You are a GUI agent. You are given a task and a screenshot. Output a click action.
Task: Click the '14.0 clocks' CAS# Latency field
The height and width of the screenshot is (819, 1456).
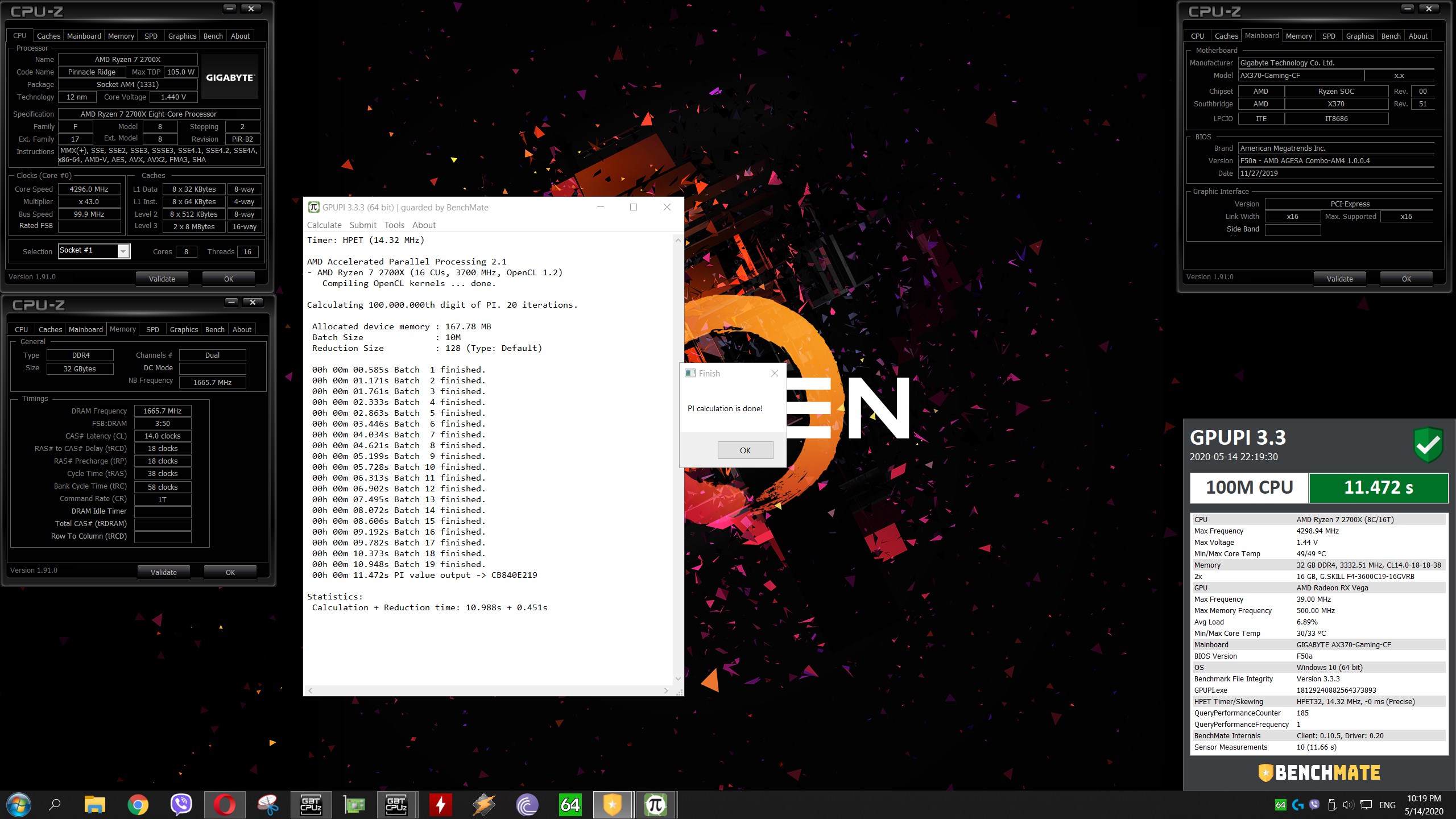[163, 436]
